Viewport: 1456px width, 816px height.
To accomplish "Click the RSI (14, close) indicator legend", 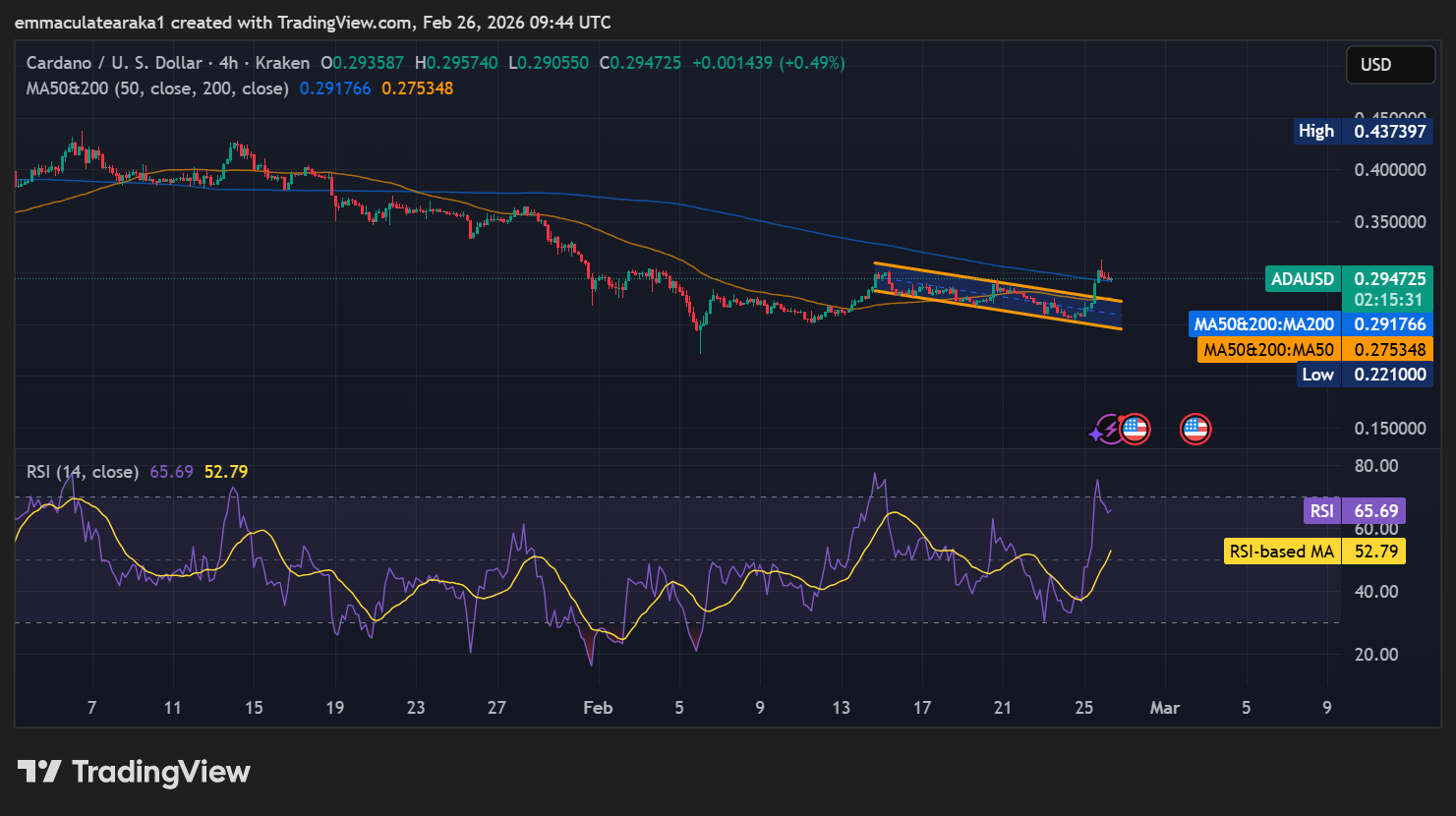I will click(x=83, y=472).
